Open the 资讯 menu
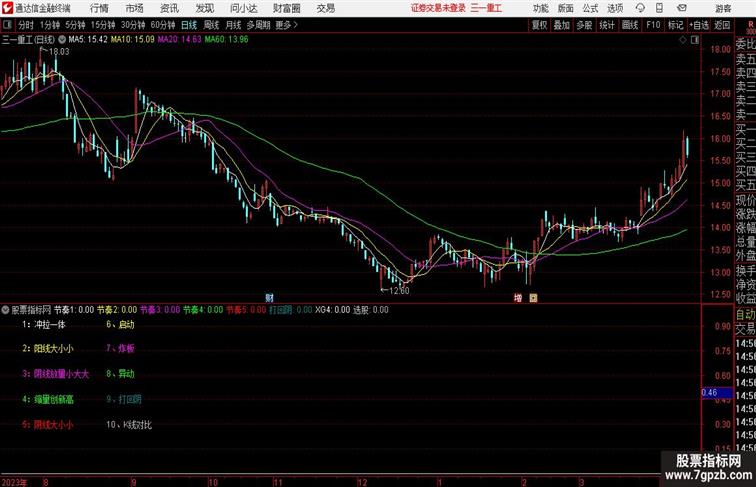 tap(169, 8)
